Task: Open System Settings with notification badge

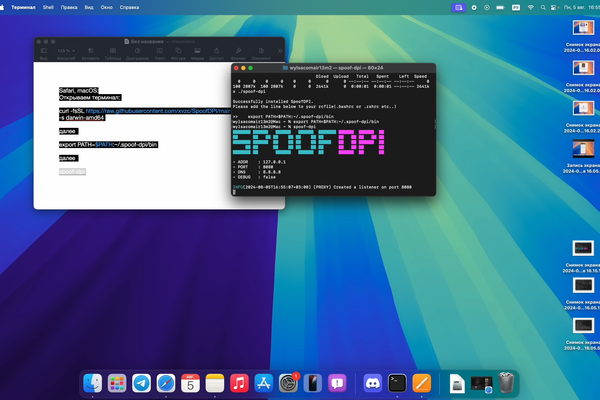Action: 289,383
